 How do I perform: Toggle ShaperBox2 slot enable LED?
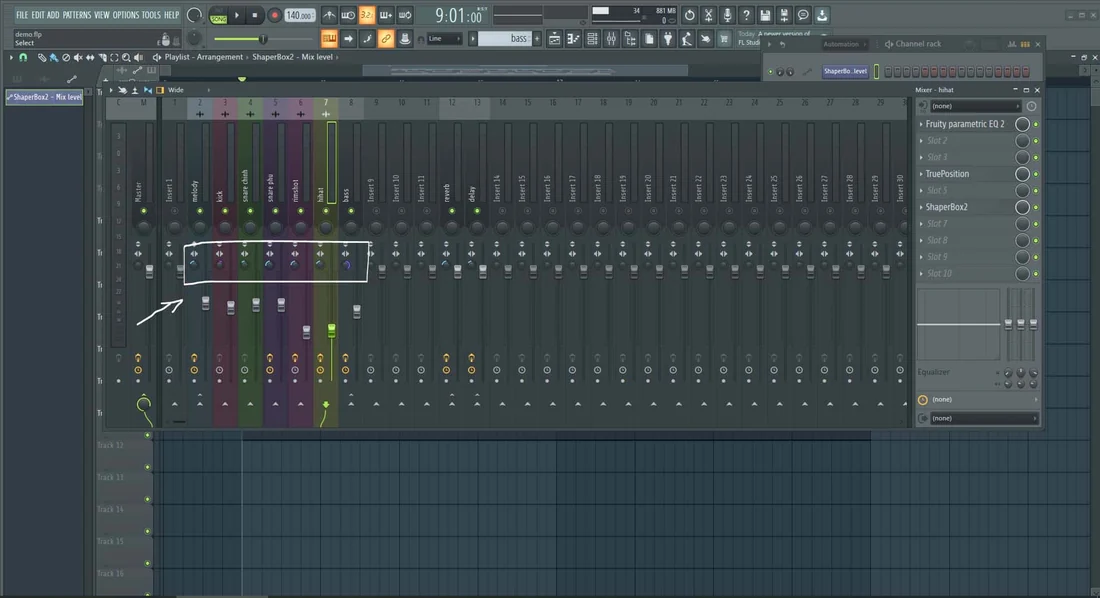coord(1035,207)
